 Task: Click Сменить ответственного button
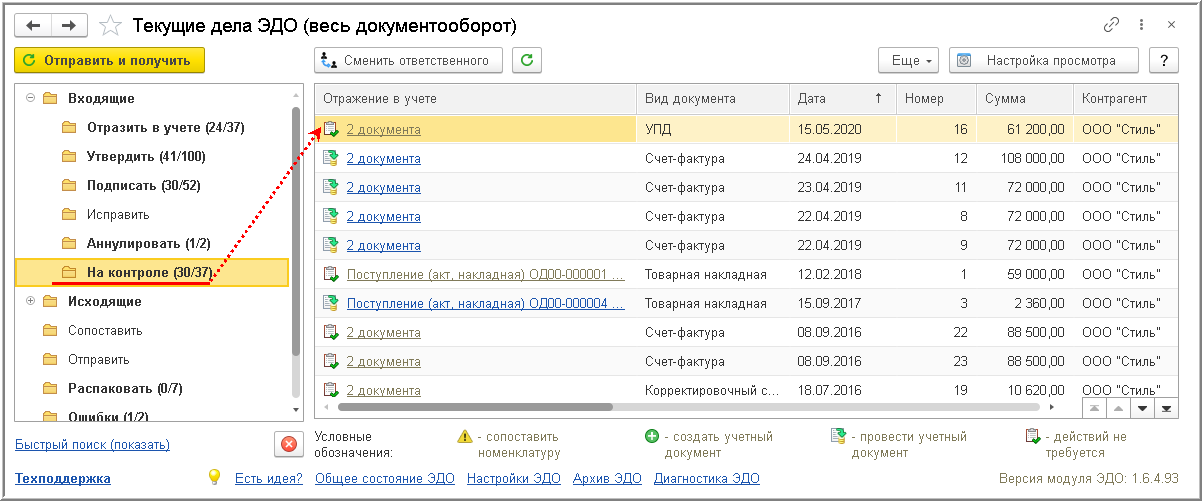[408, 61]
